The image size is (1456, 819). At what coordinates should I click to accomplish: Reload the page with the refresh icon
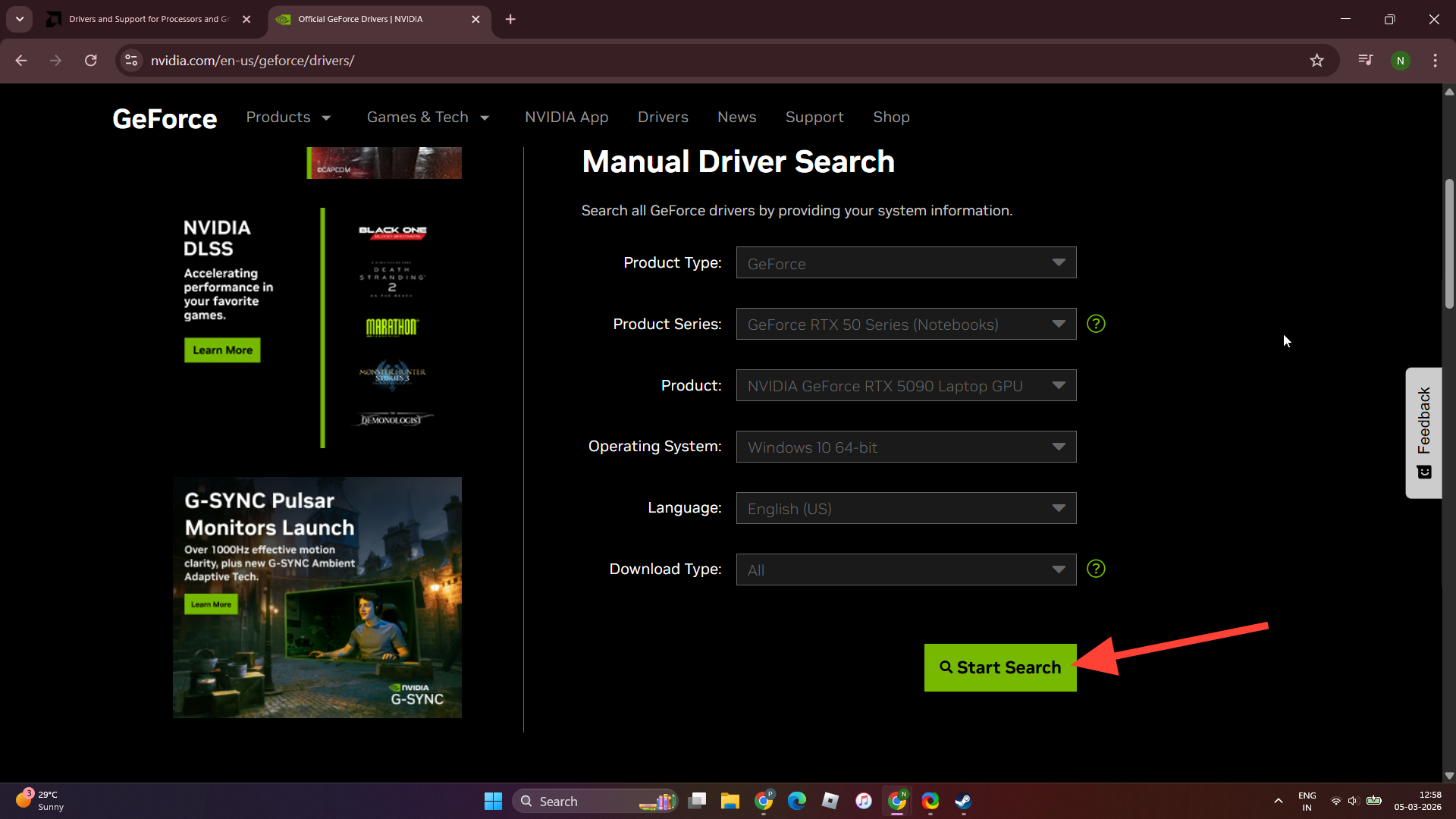tap(91, 61)
